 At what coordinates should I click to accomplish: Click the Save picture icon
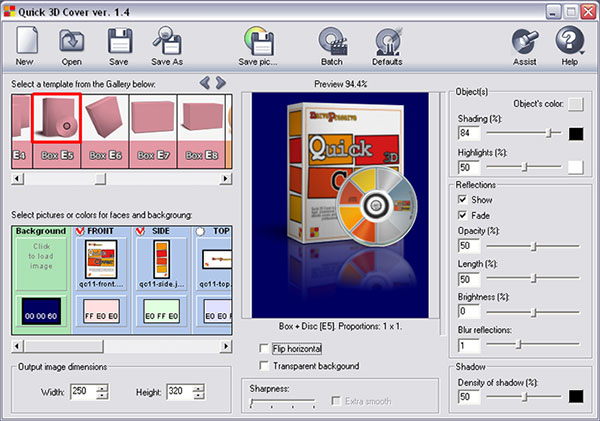pyautogui.click(x=261, y=41)
